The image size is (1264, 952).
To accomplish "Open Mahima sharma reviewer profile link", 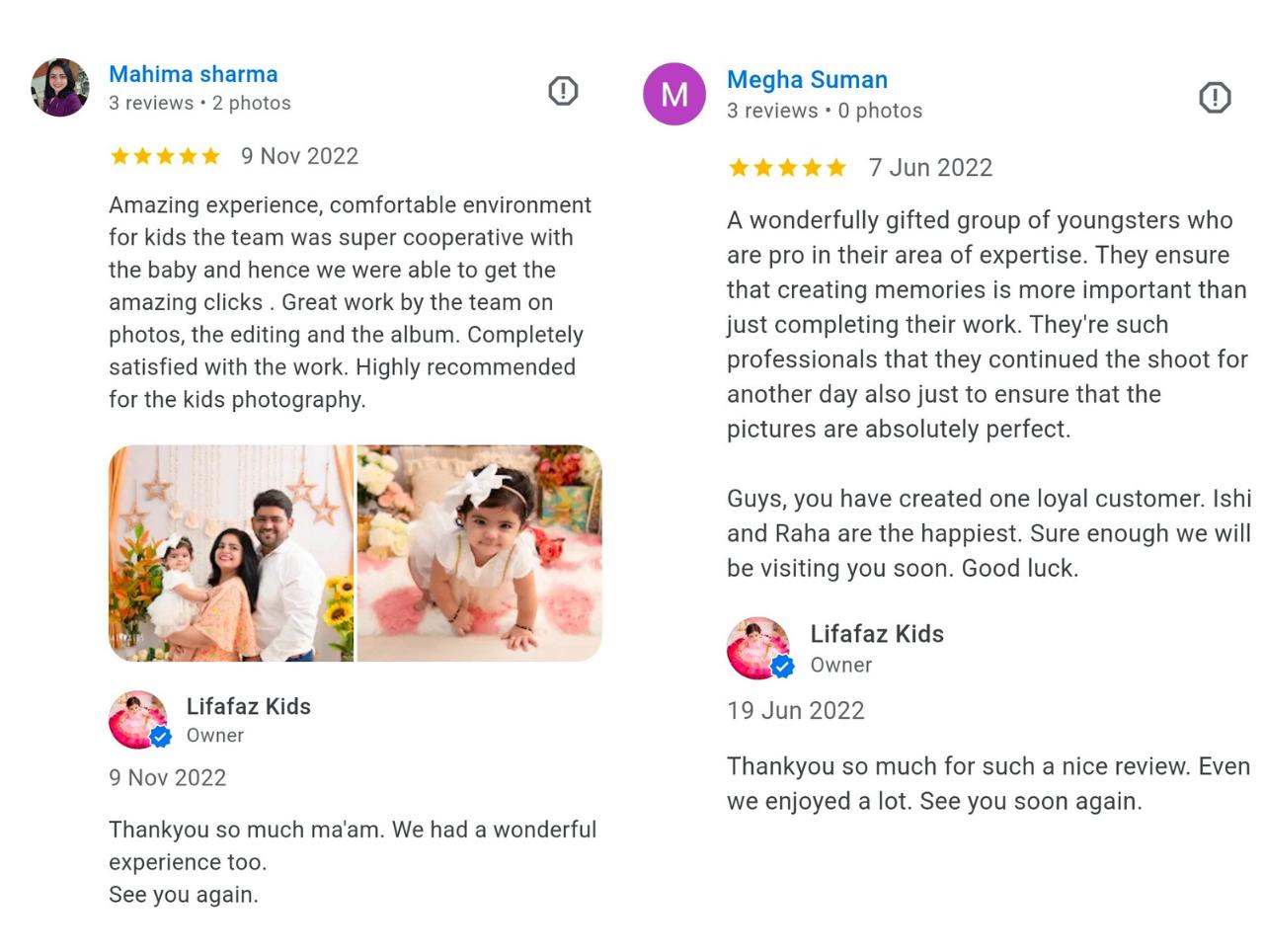I will (194, 74).
